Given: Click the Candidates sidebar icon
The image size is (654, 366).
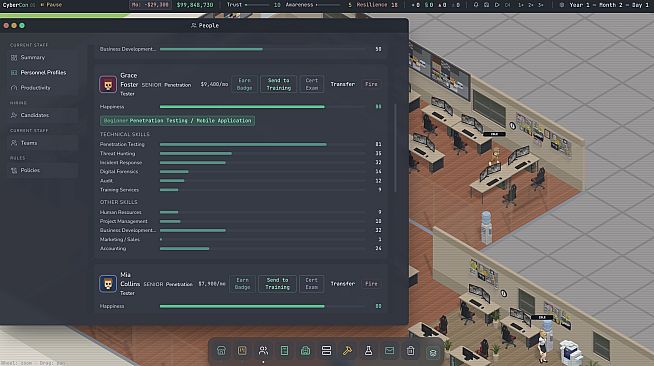Looking at the screenshot, I should [x=14, y=115].
